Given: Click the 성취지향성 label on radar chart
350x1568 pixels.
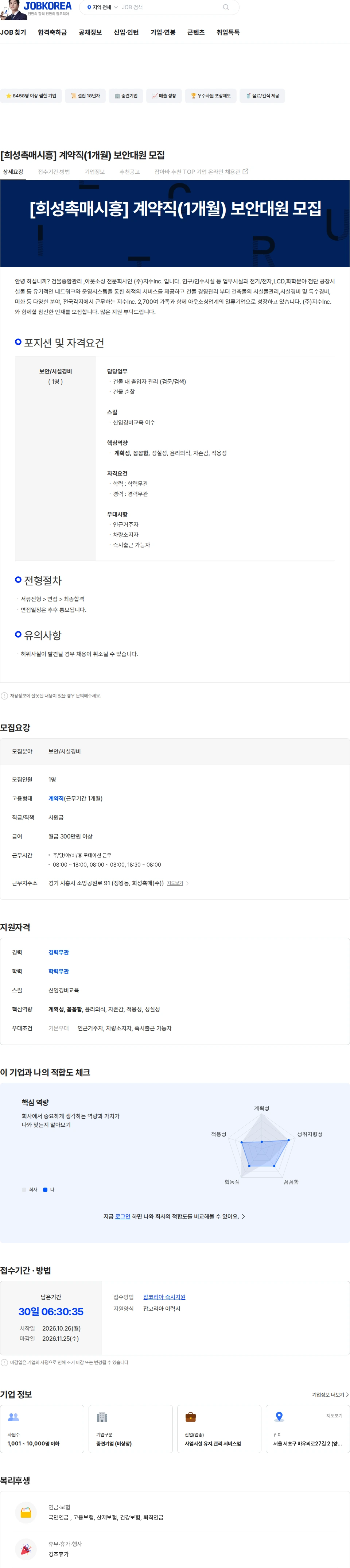Looking at the screenshot, I should coord(310,1134).
